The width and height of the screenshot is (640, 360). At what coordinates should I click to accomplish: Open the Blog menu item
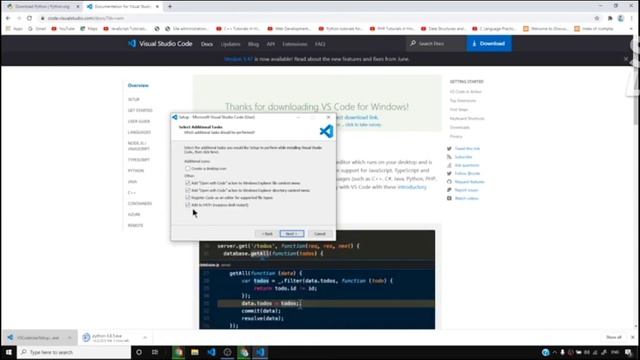(x=253, y=44)
